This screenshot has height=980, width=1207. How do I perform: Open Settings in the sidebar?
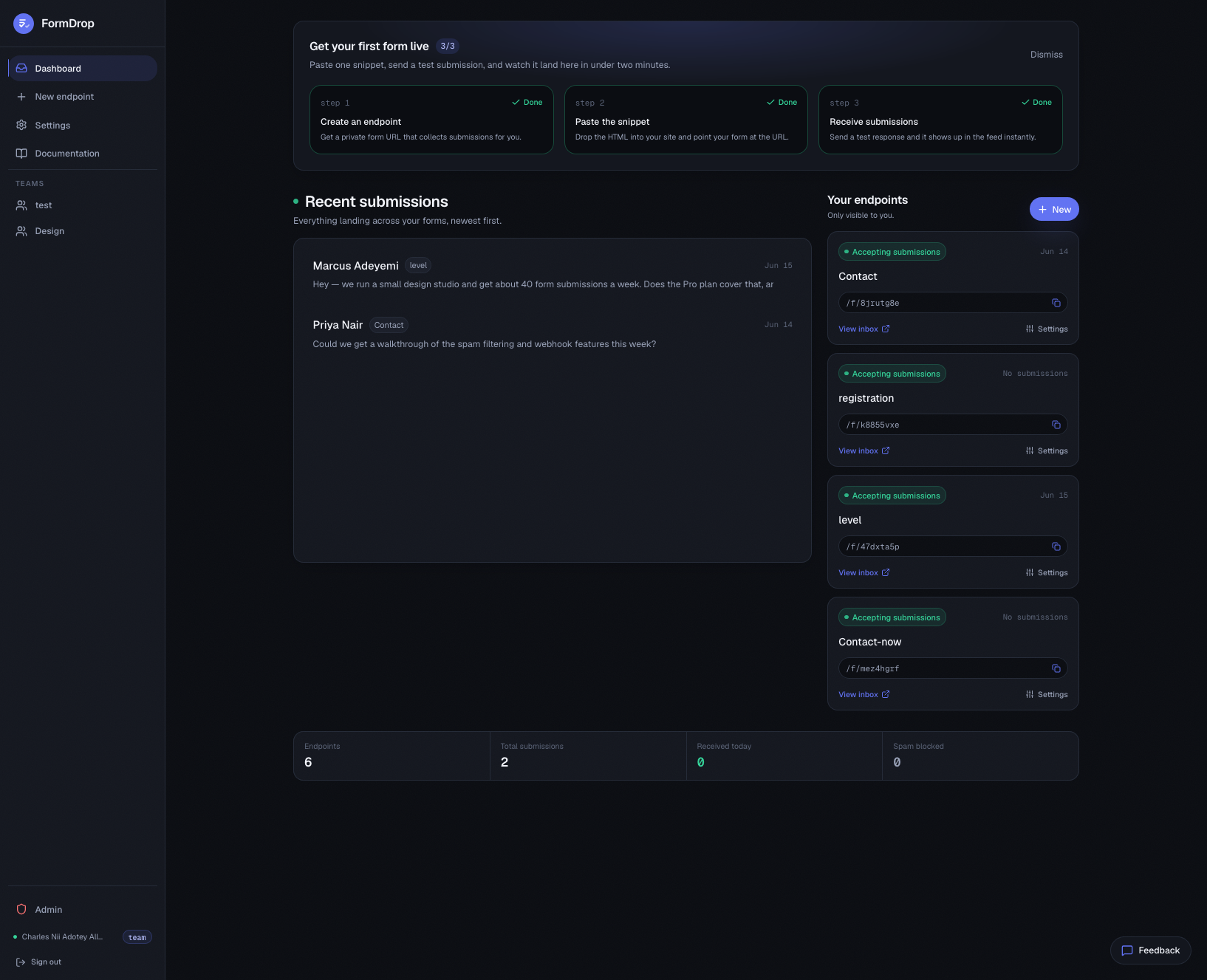tap(83, 126)
